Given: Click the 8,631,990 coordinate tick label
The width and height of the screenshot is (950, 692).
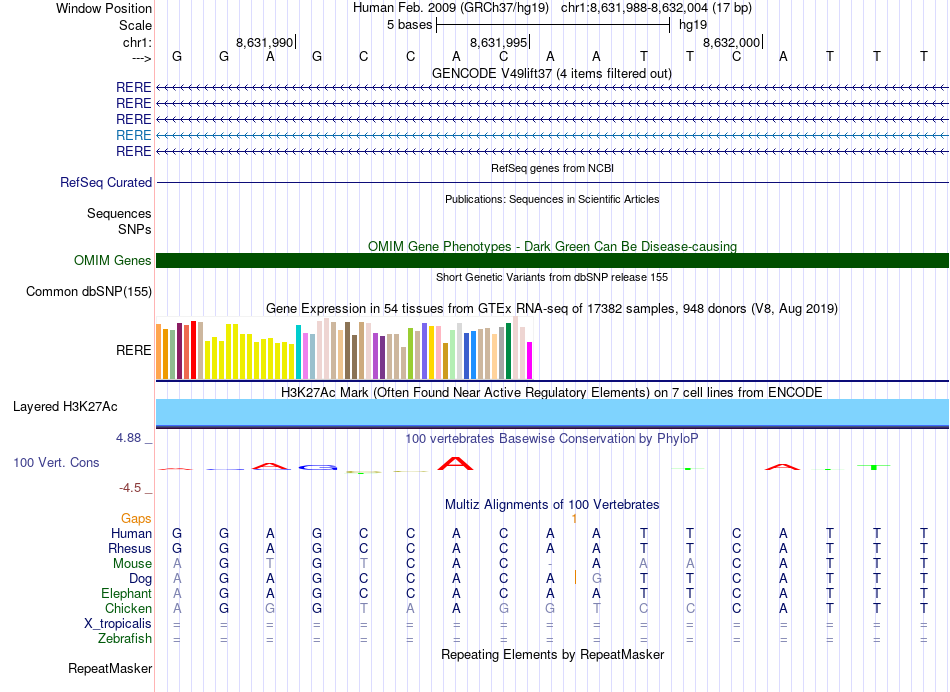Looking at the screenshot, I should 264,42.
